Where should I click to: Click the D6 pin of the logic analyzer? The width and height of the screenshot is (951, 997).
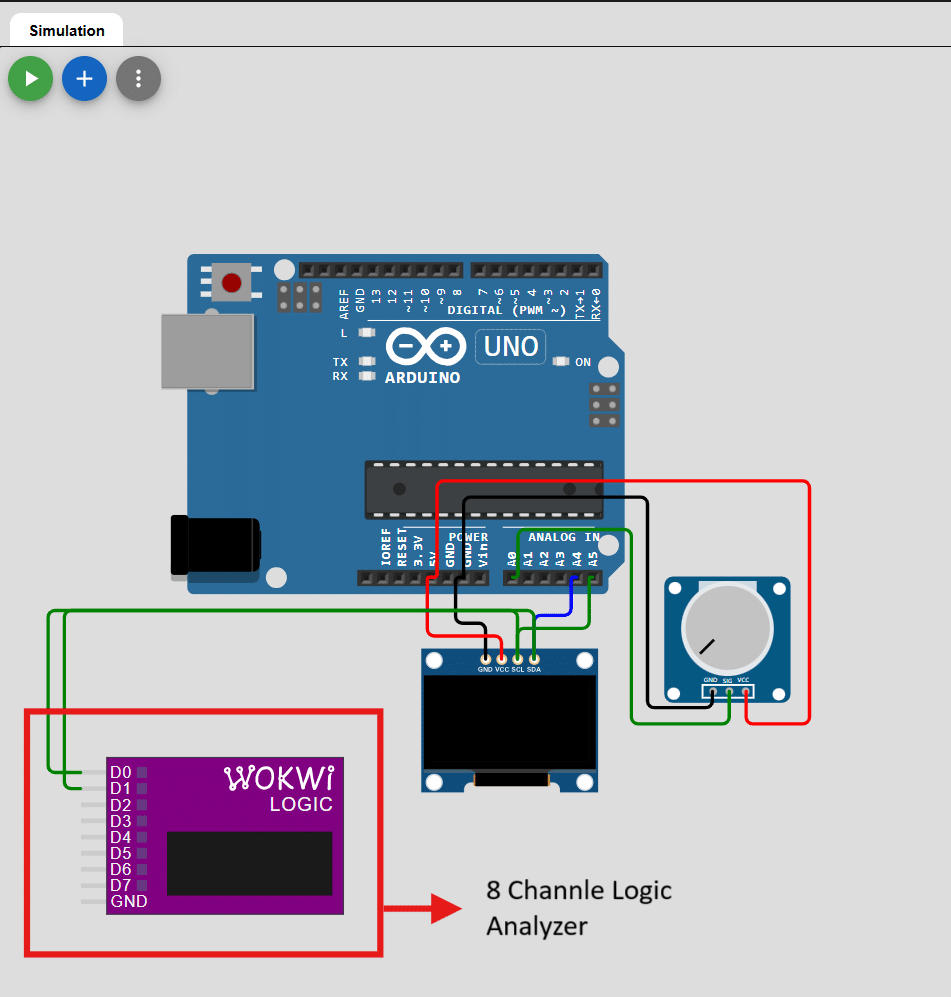click(x=94, y=869)
